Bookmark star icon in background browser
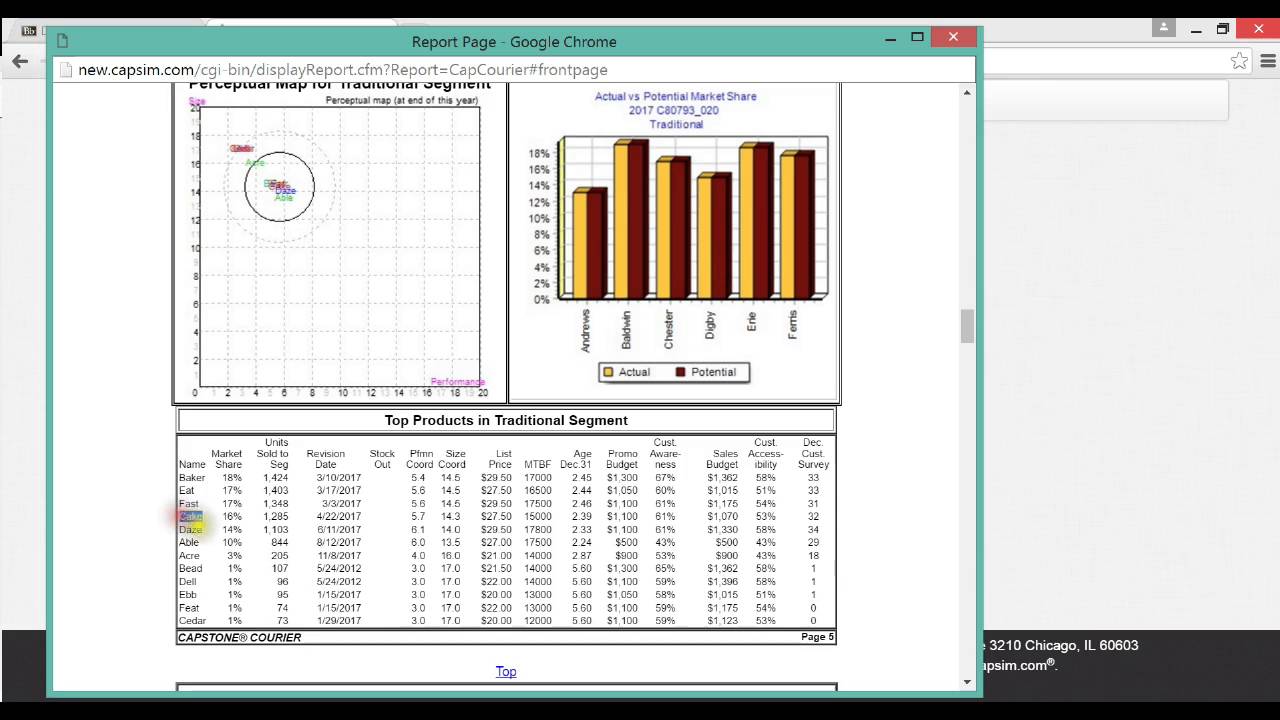1280x720 pixels. 1240,61
